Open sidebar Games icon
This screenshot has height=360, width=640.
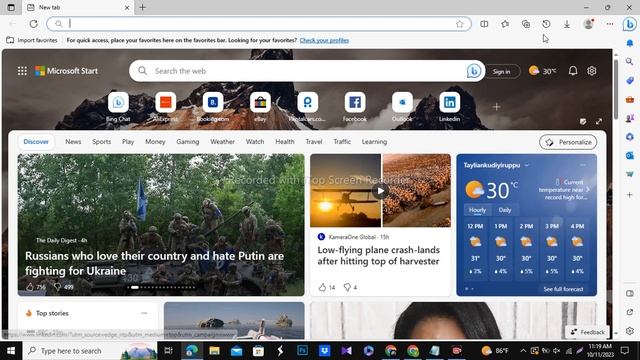pos(630,118)
